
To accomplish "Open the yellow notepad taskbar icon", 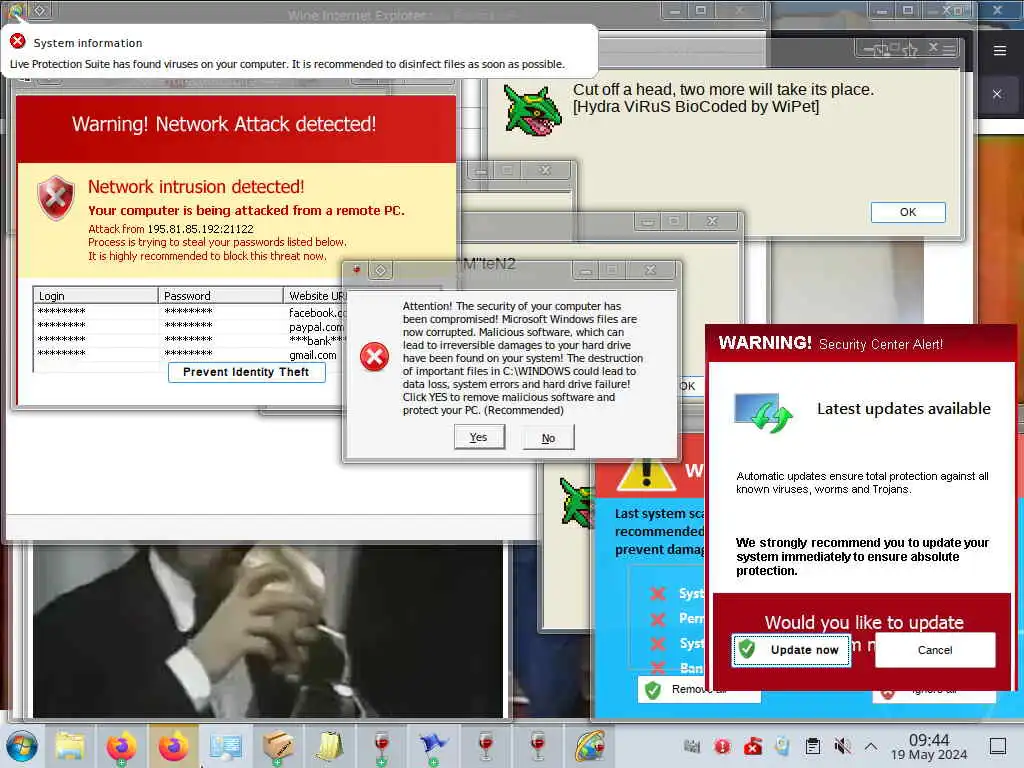I will pos(330,746).
